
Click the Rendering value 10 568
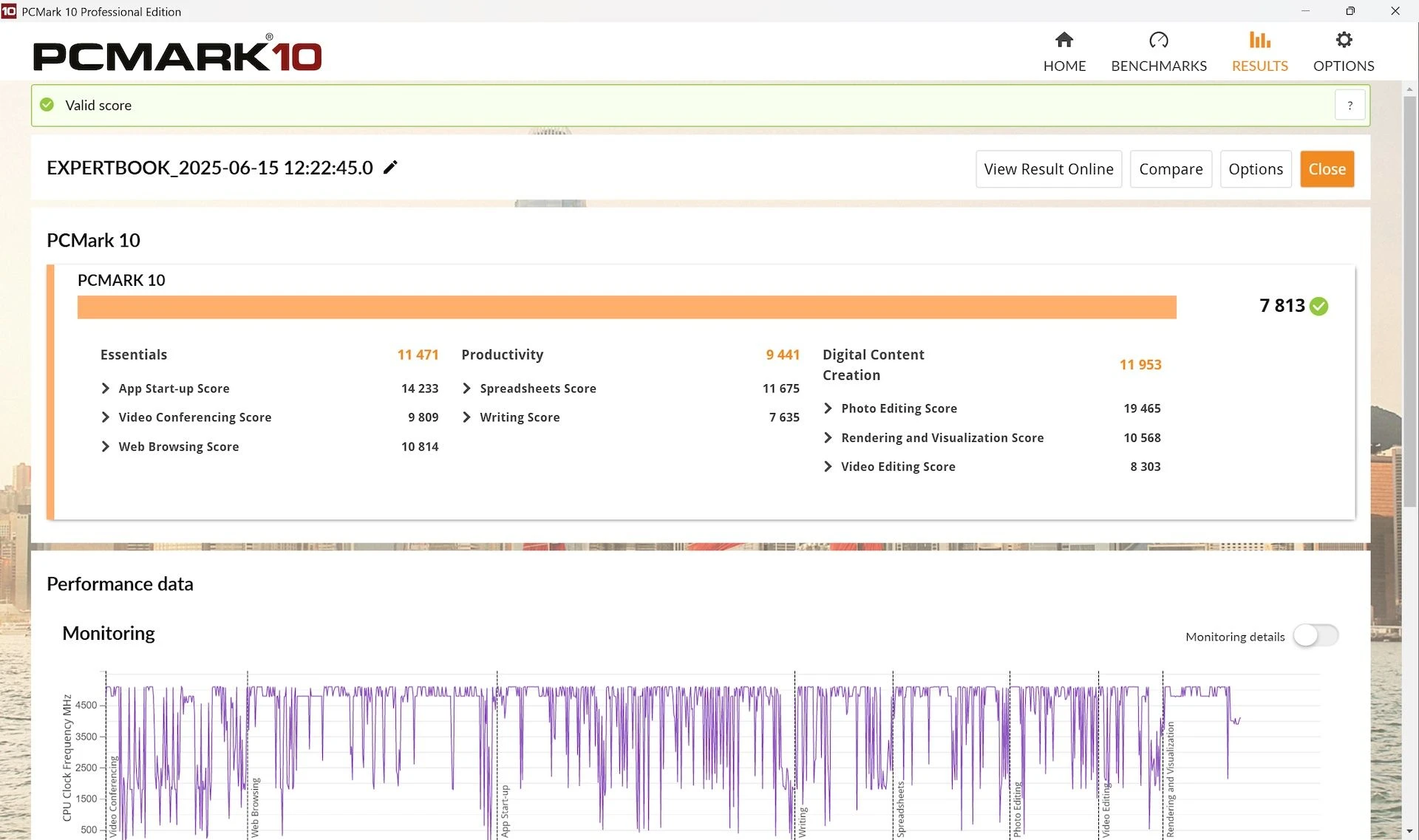pyautogui.click(x=1142, y=438)
